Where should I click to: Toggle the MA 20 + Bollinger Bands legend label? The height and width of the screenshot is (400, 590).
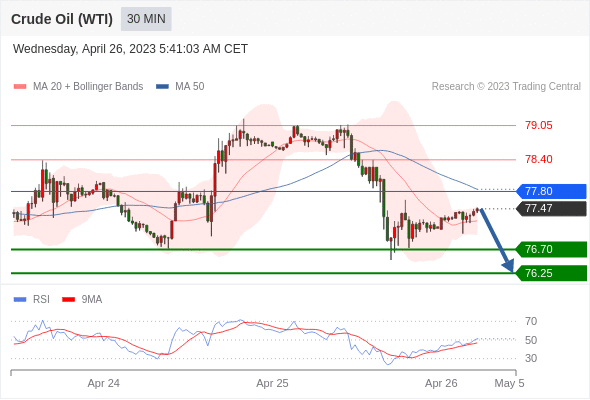(88, 87)
